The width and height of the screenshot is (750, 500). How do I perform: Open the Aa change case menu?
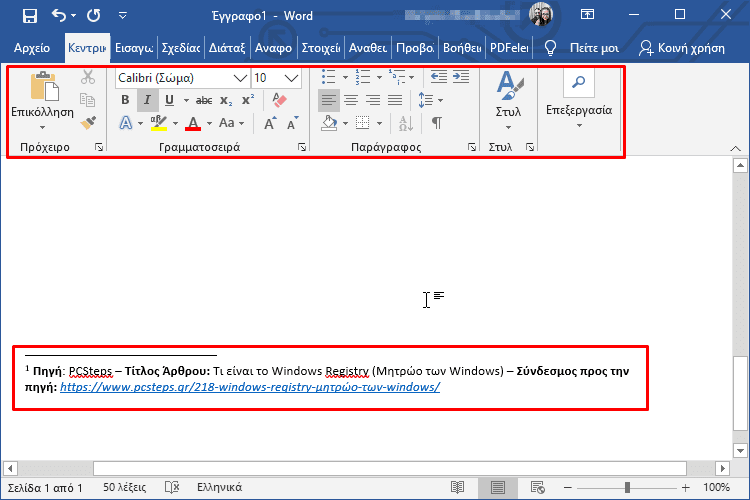point(232,123)
